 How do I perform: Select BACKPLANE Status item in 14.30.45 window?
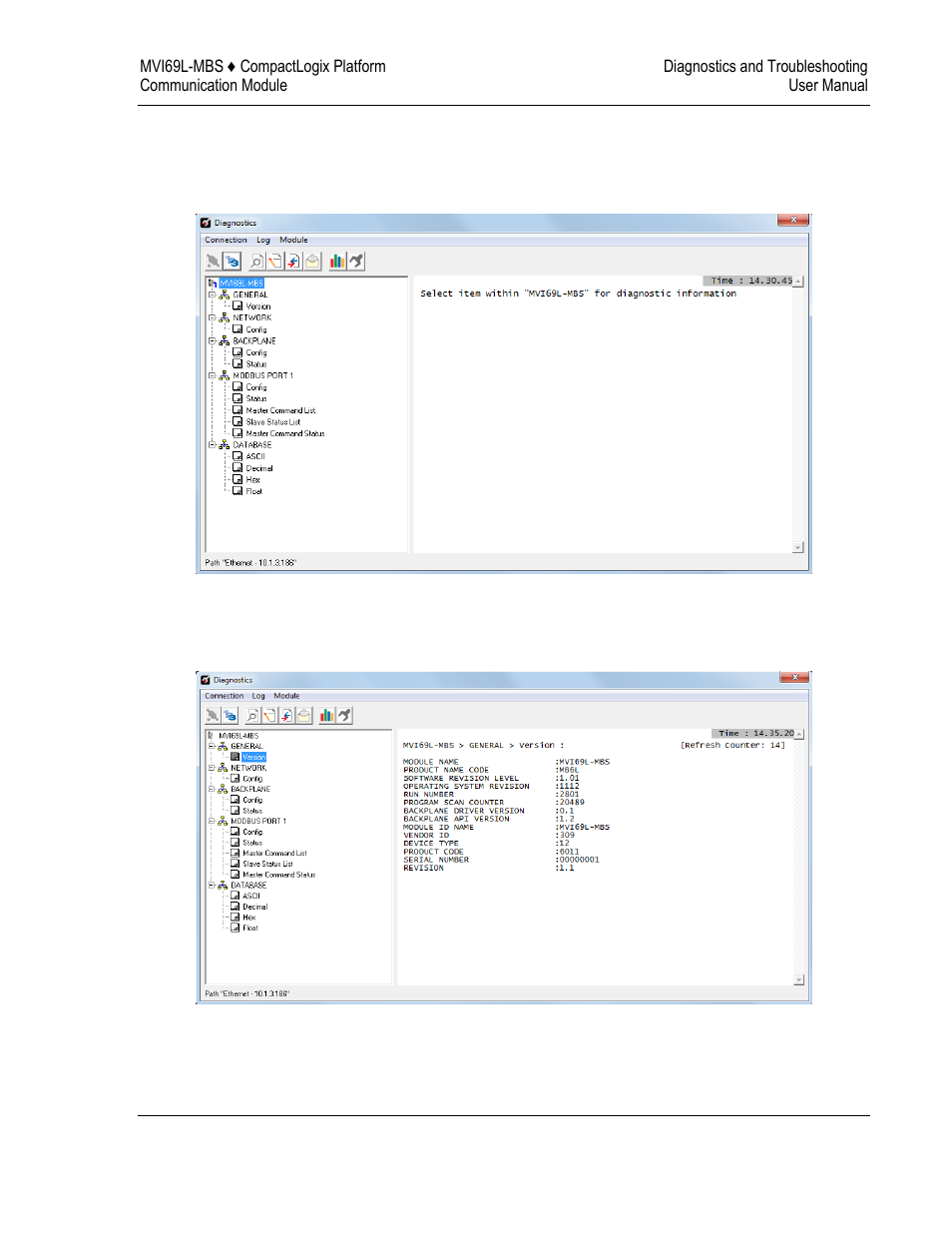click(x=256, y=364)
